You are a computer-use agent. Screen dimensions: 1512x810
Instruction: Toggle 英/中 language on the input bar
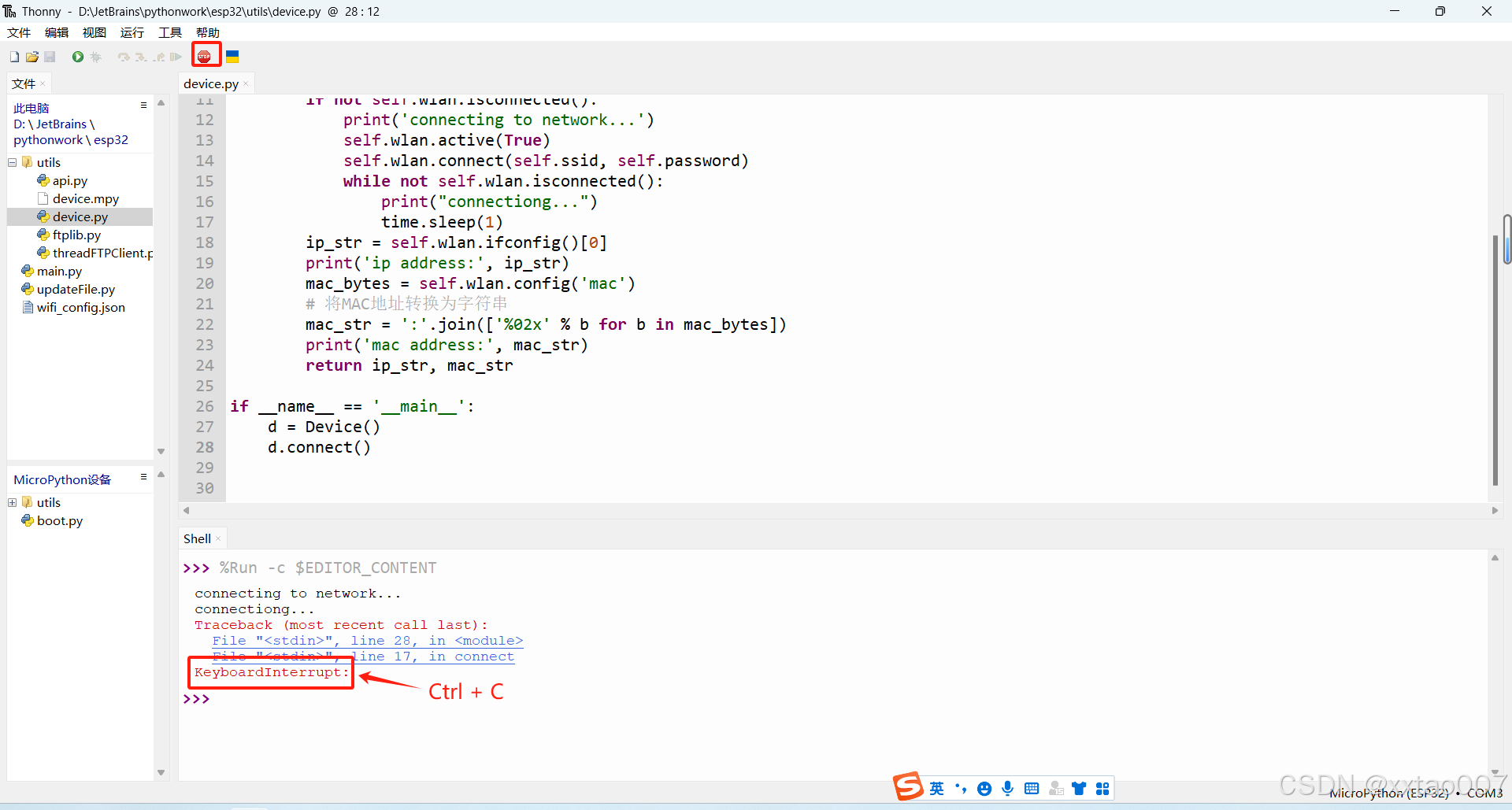[x=936, y=788]
